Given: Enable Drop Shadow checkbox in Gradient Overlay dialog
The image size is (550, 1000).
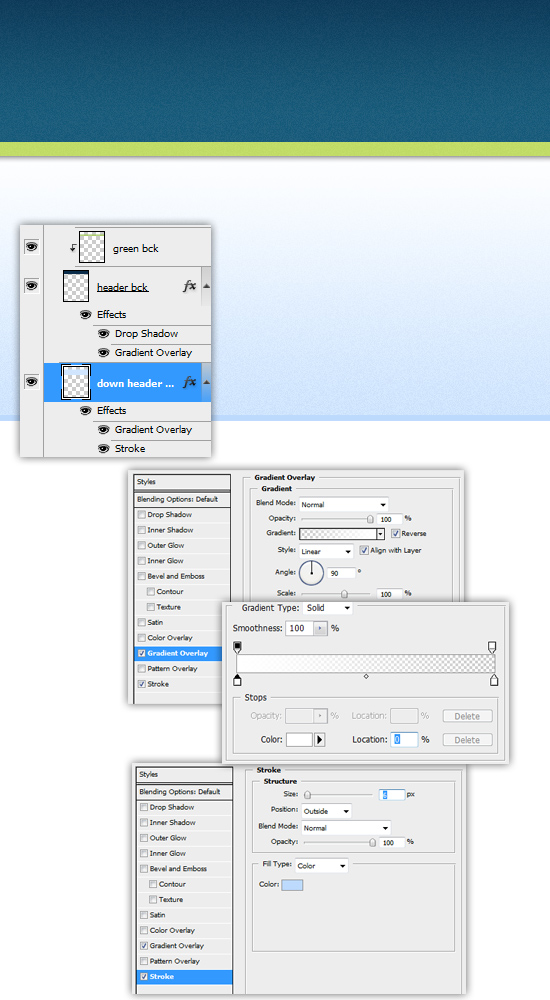Looking at the screenshot, I should tap(142, 515).
